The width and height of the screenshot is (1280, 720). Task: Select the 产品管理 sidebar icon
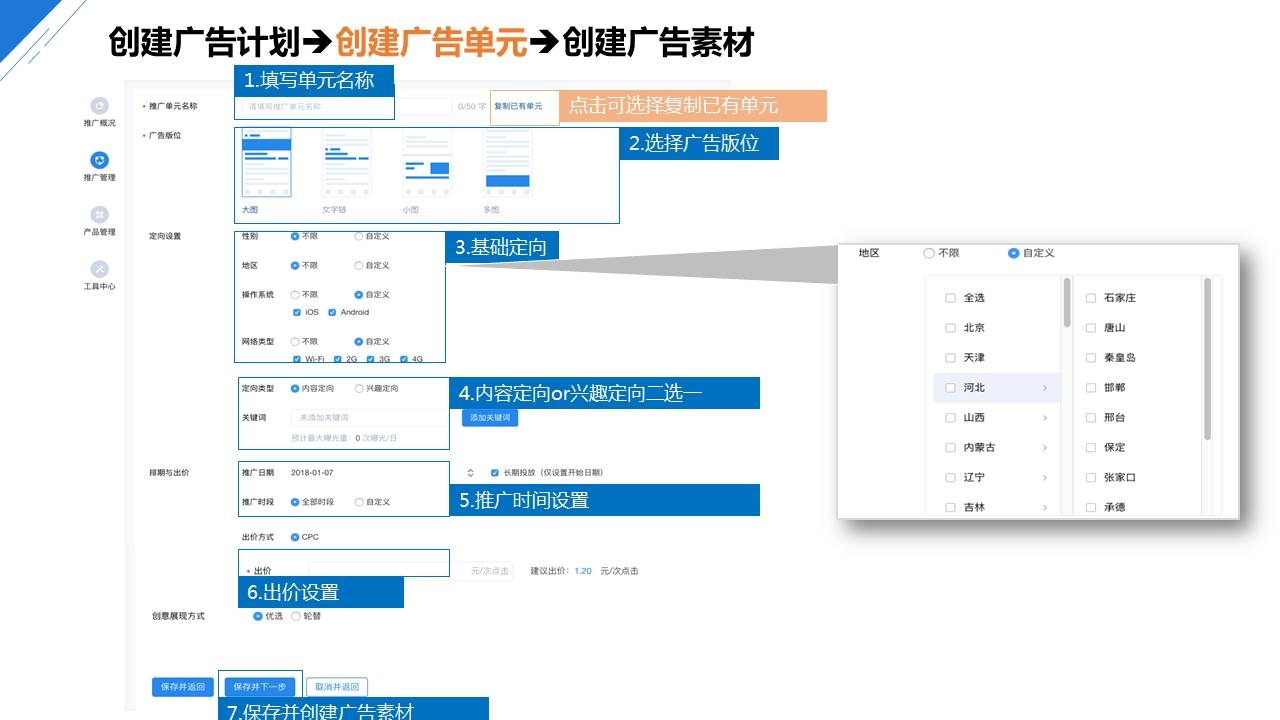pos(99,215)
